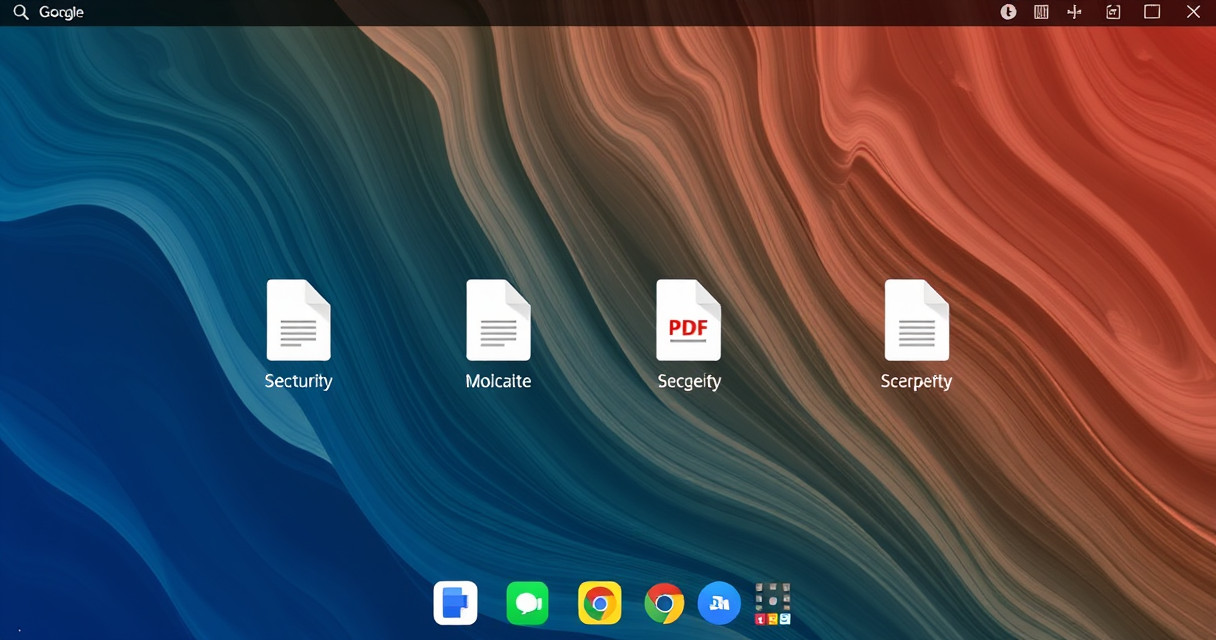Launch the round Chrome icon in dock
The image size is (1216, 640).
[x=664, y=603]
